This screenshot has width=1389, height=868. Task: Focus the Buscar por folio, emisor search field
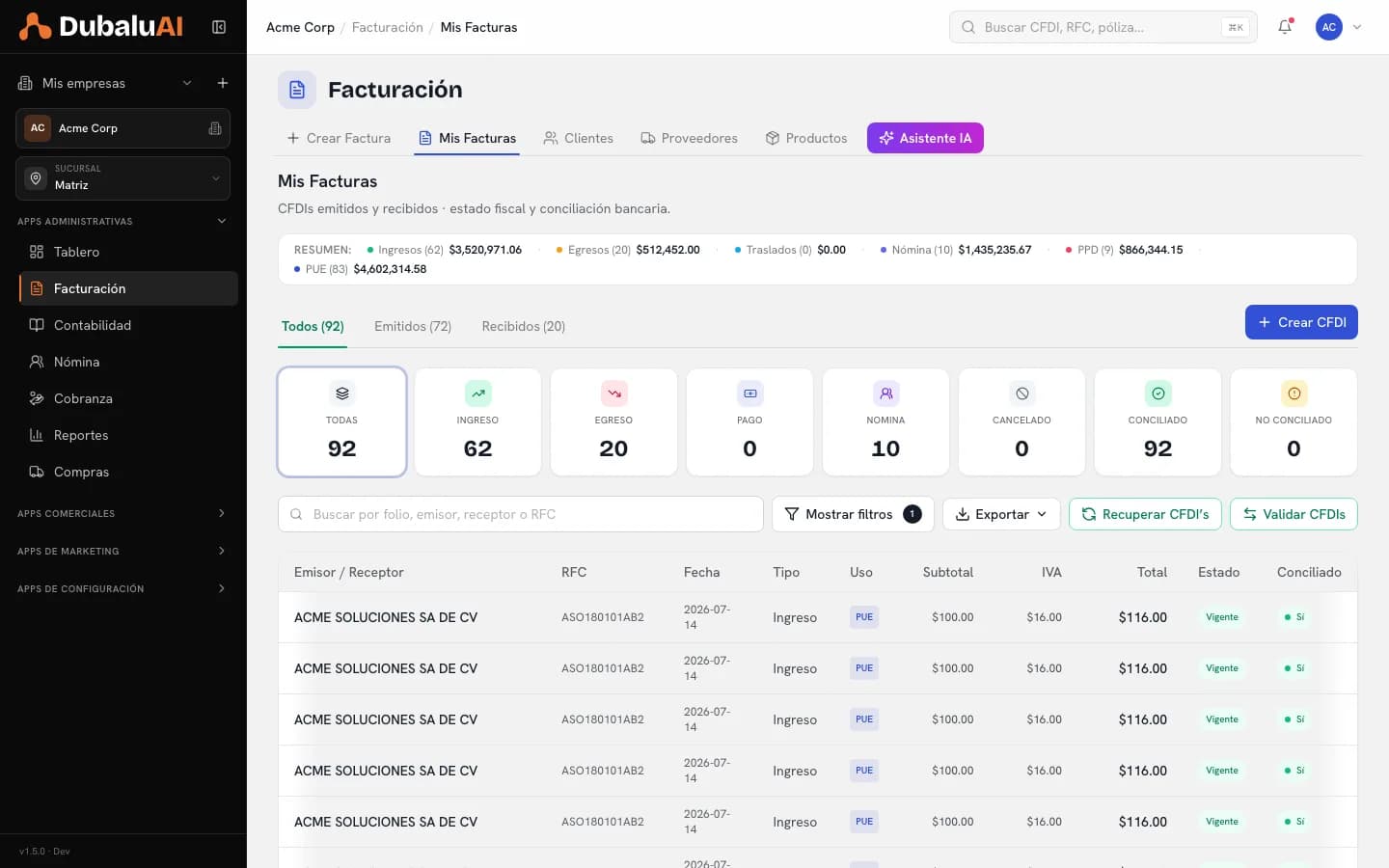click(521, 514)
